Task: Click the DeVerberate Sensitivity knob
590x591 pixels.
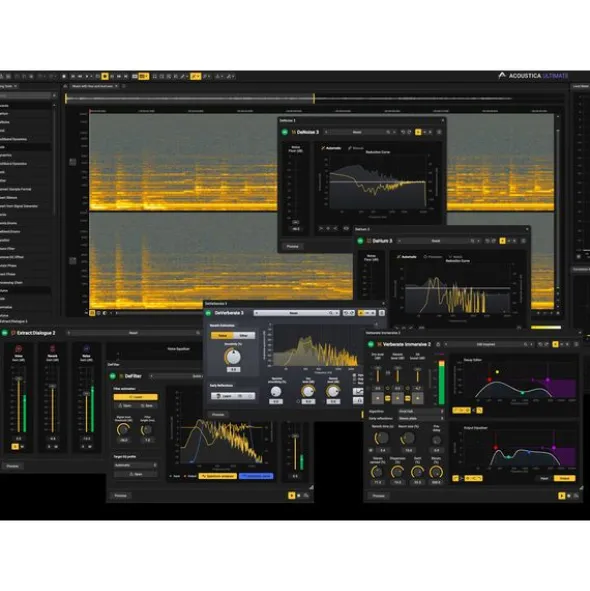Action: point(233,357)
